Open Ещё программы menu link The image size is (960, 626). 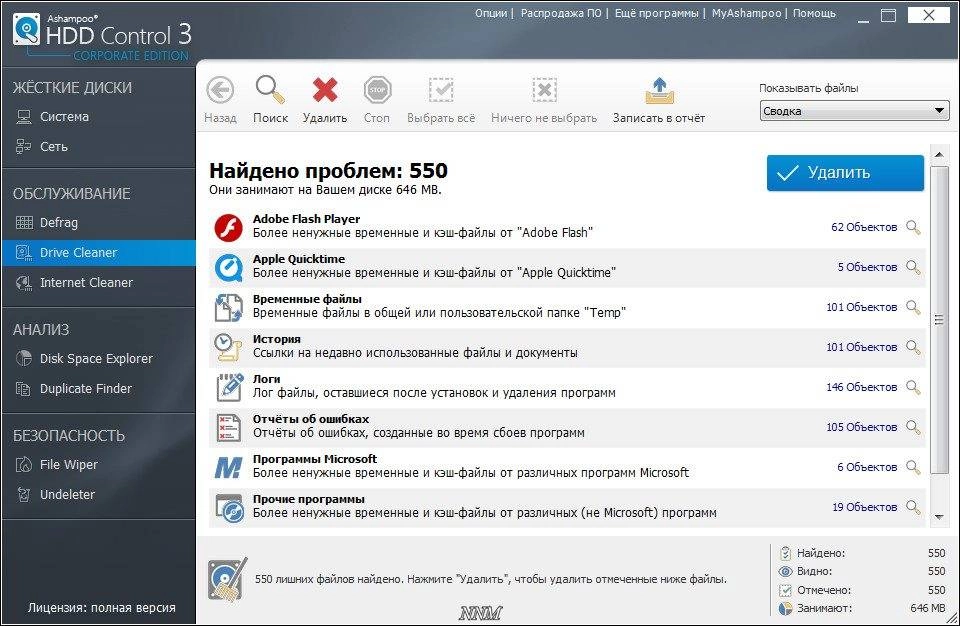[656, 13]
